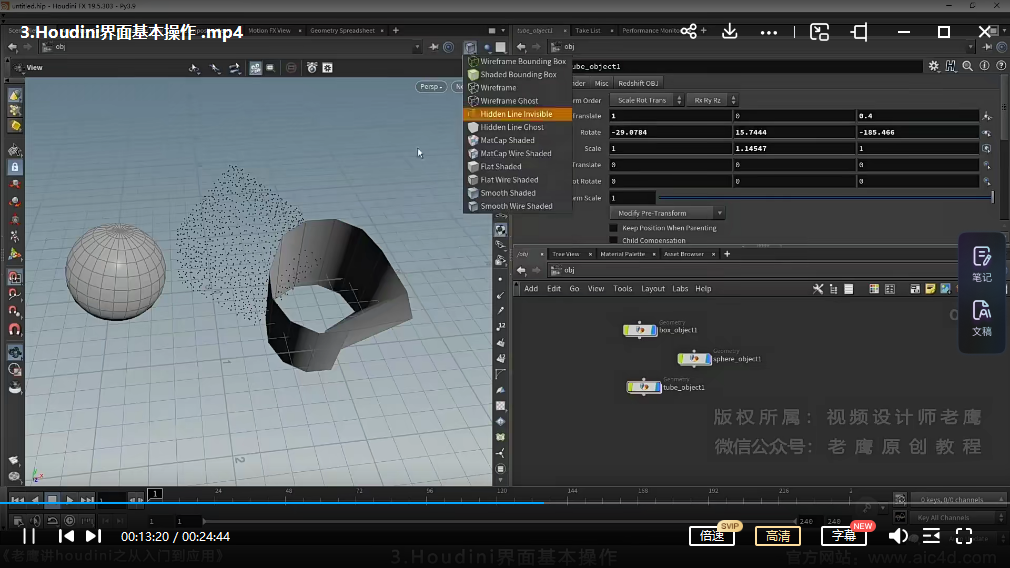Open the Asset Browser tab
Viewport: 1010px width, 568px height.
tap(683, 254)
